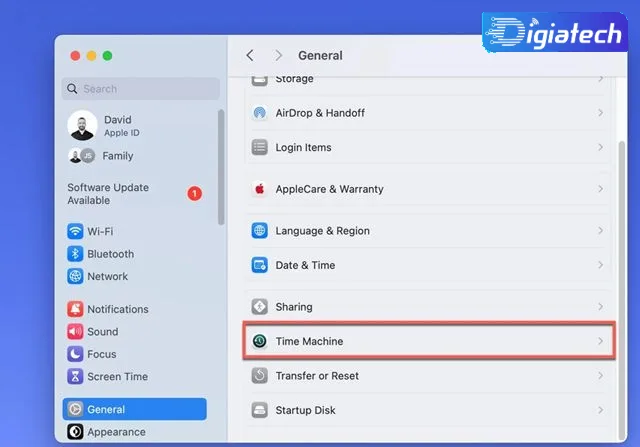The width and height of the screenshot is (640, 447).
Task: Open Sound settings label
Action: pos(103,331)
